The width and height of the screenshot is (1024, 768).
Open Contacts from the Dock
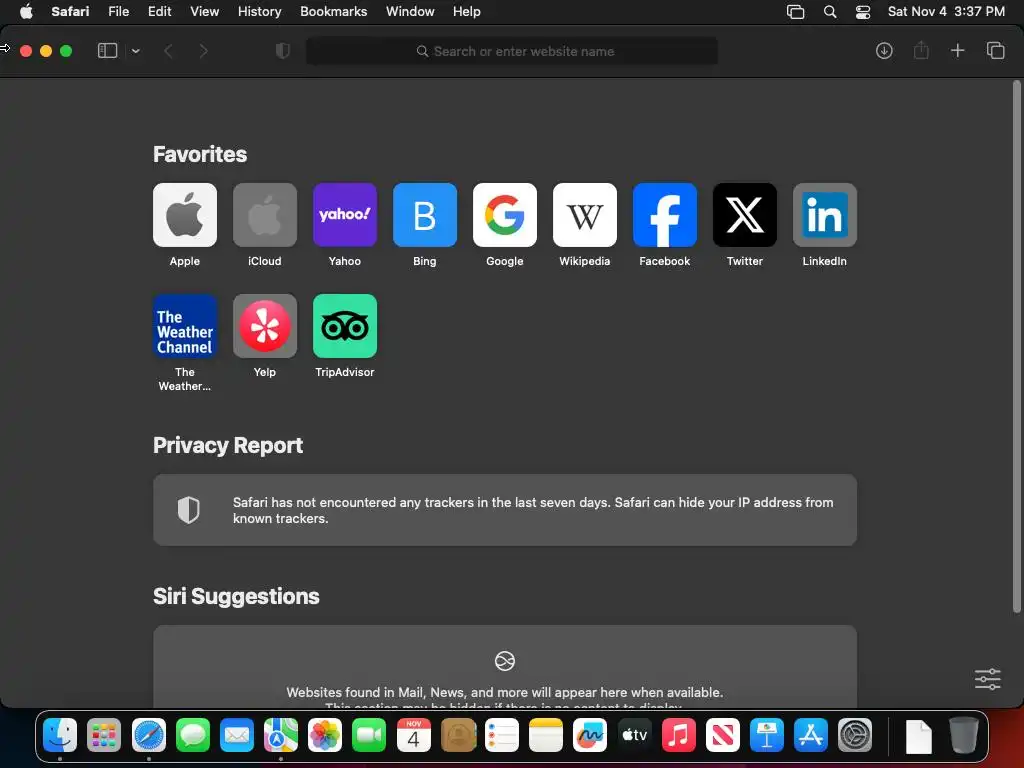[x=458, y=735]
